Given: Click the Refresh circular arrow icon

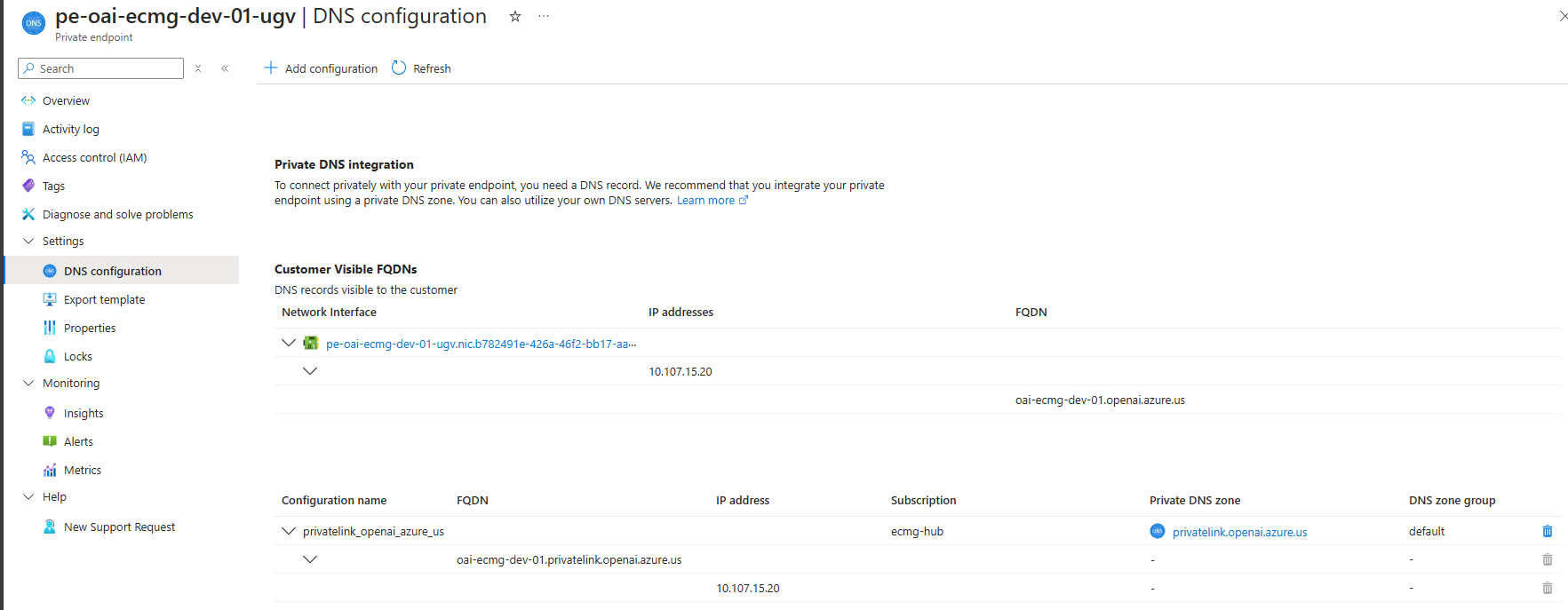Looking at the screenshot, I should tap(399, 67).
